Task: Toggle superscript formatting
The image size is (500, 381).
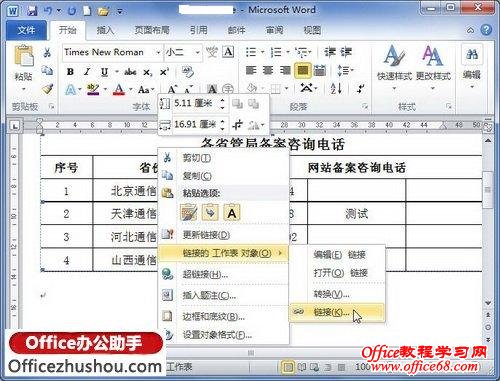Action: (x=164, y=72)
